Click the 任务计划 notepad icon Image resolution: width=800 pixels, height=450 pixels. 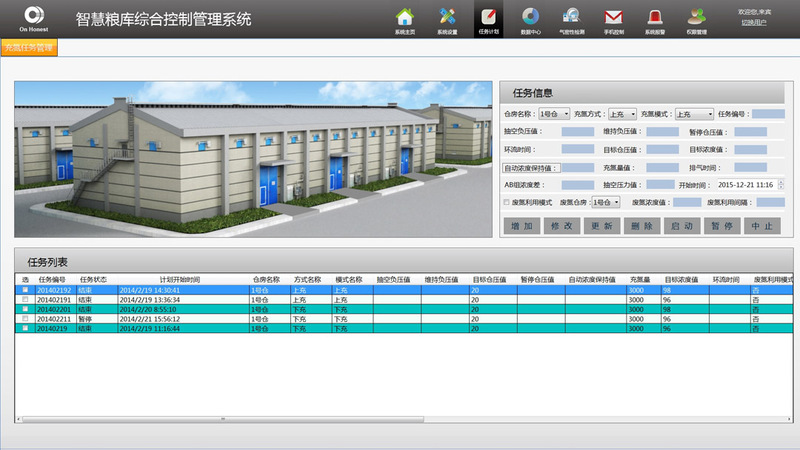coord(489,17)
